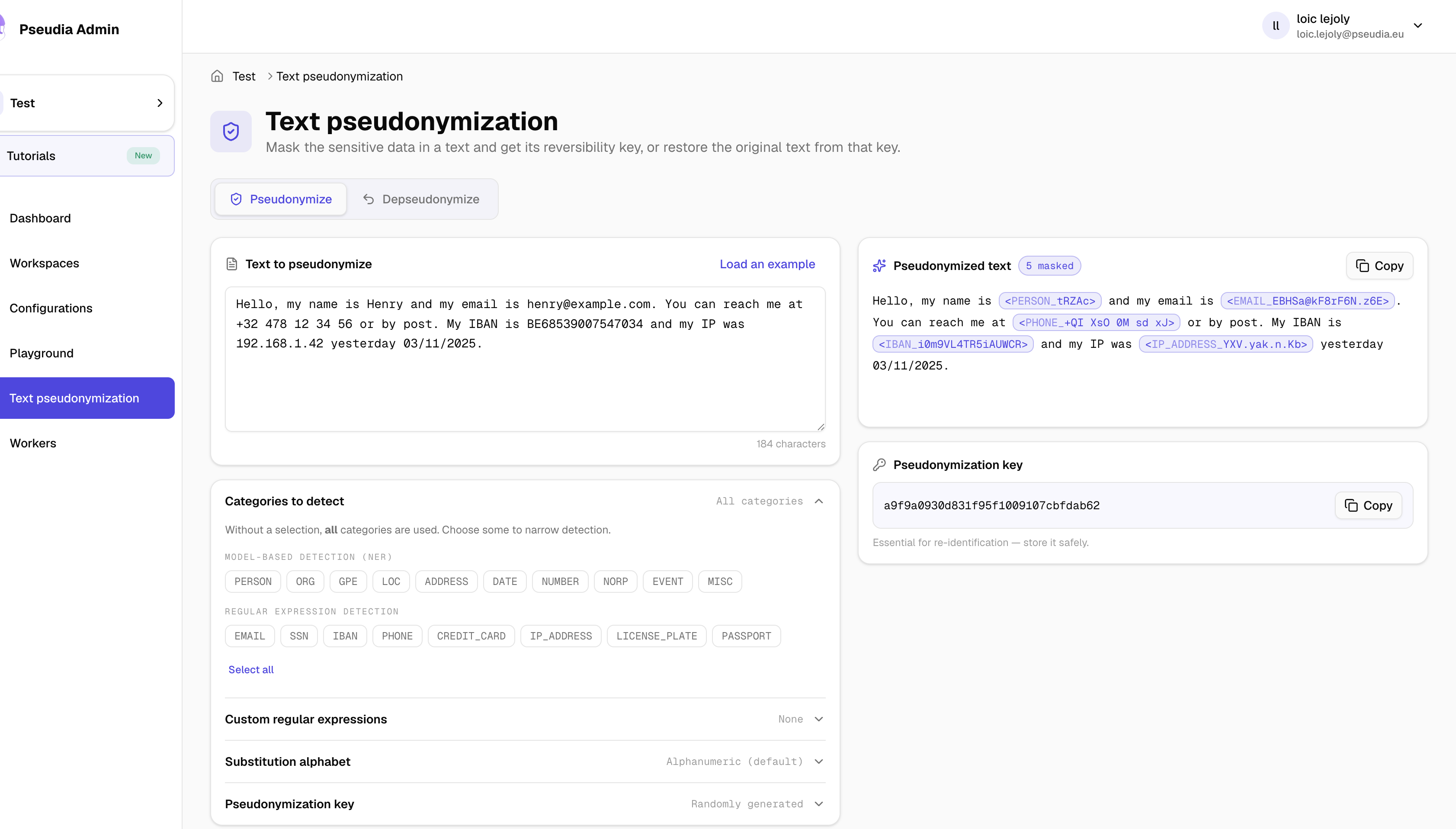Toggle the LOC category chip
1456x829 pixels.
pos(391,582)
